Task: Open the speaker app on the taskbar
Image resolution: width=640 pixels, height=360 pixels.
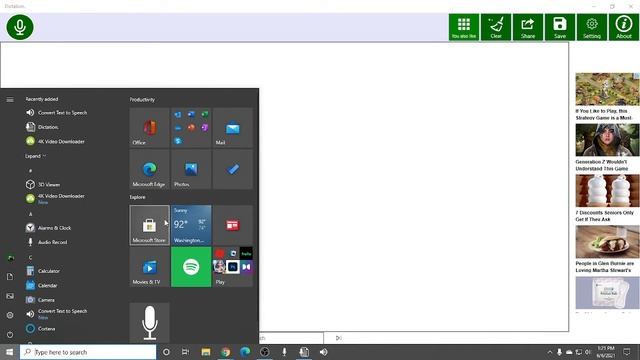Action: pyautogui.click(x=324, y=352)
